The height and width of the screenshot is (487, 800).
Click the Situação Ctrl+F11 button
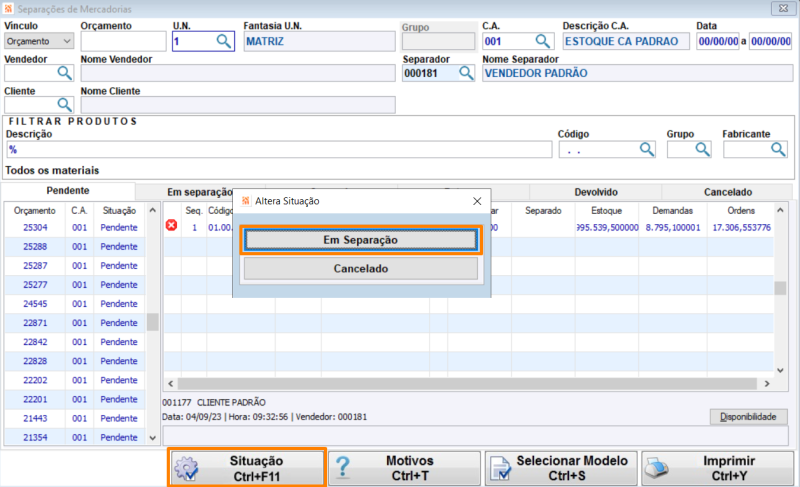click(247, 468)
